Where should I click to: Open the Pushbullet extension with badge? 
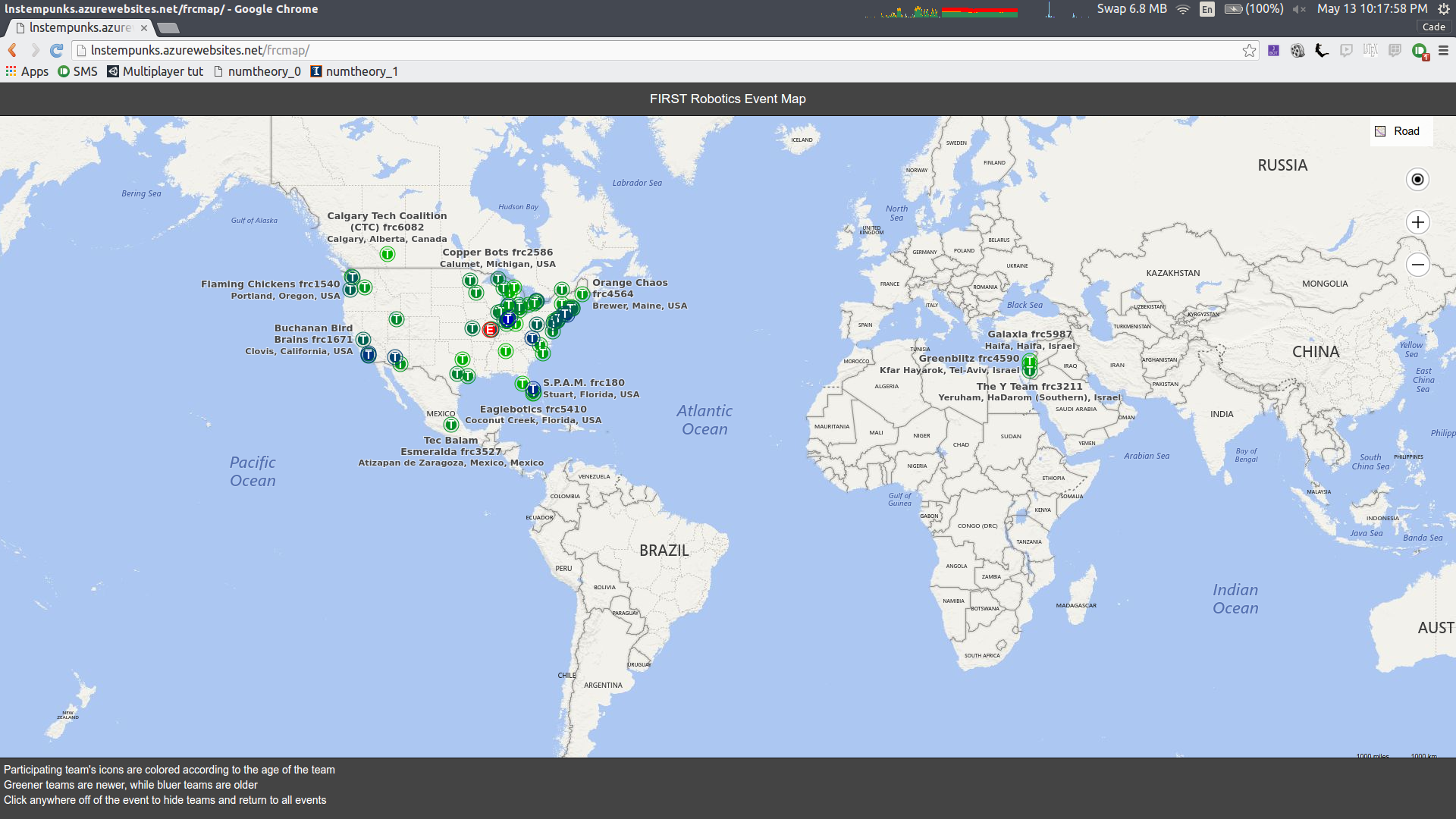1420,51
